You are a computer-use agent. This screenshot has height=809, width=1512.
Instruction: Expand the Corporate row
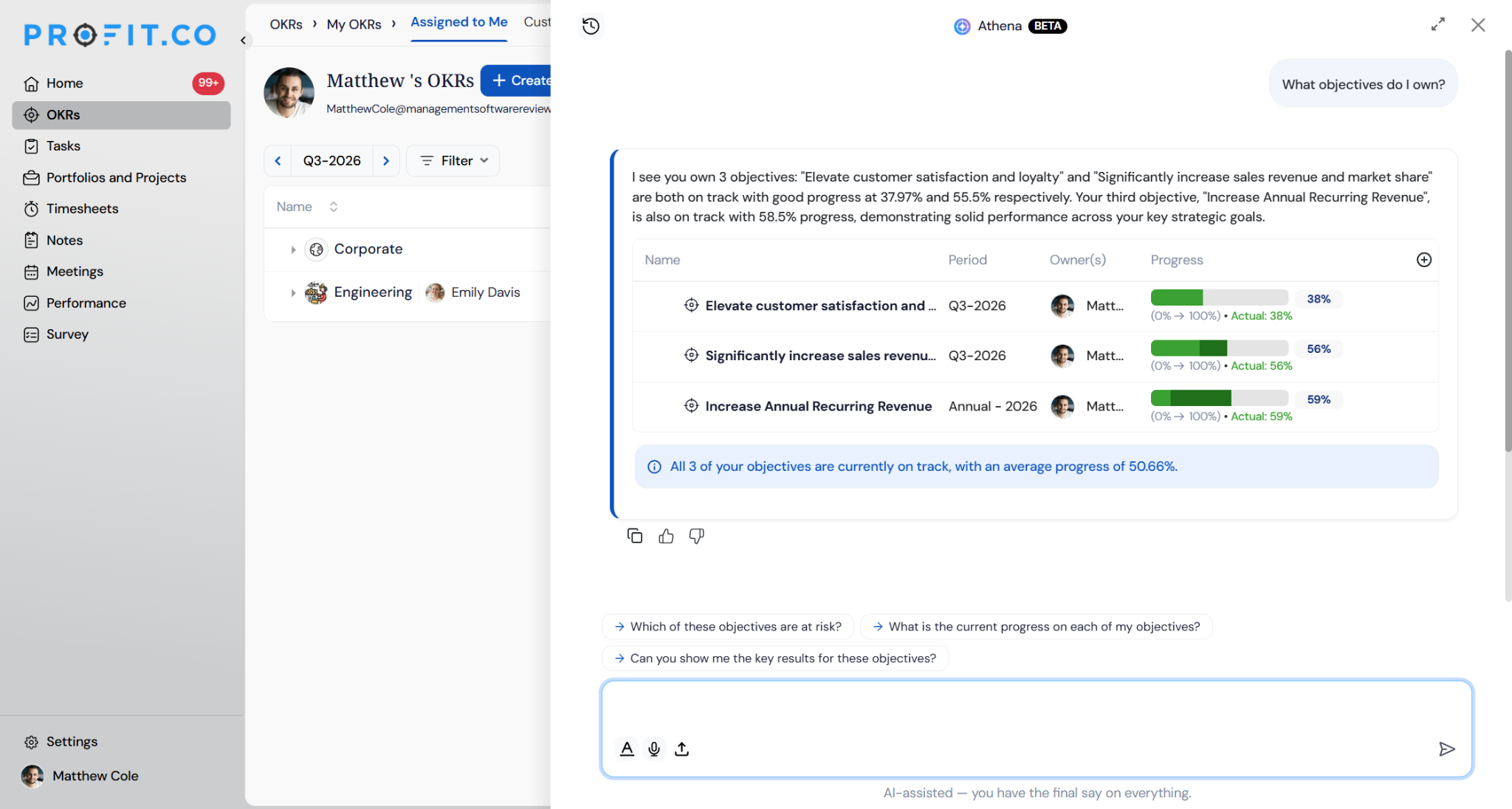point(293,249)
